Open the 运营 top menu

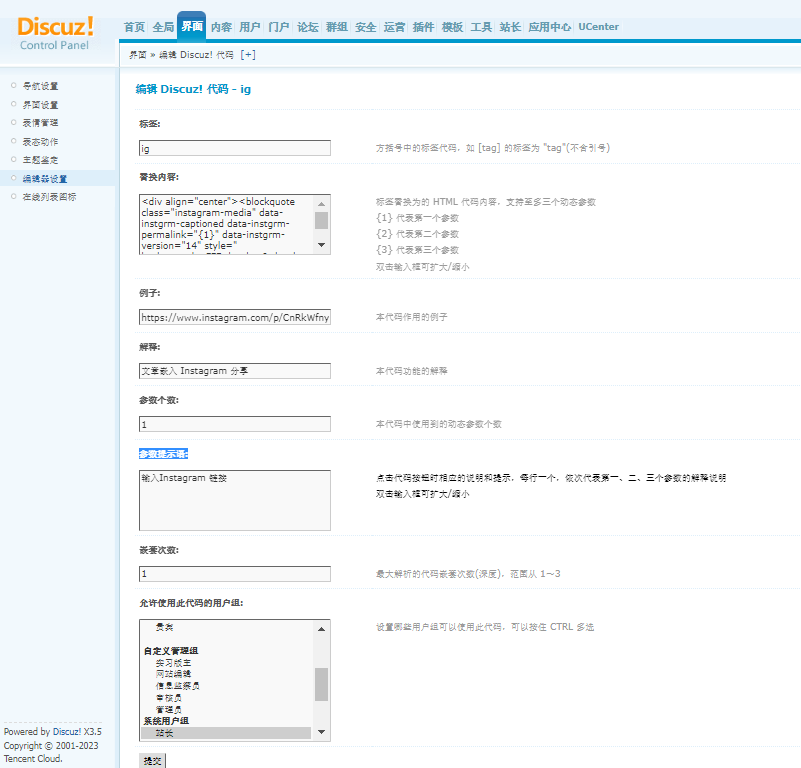pyautogui.click(x=394, y=27)
